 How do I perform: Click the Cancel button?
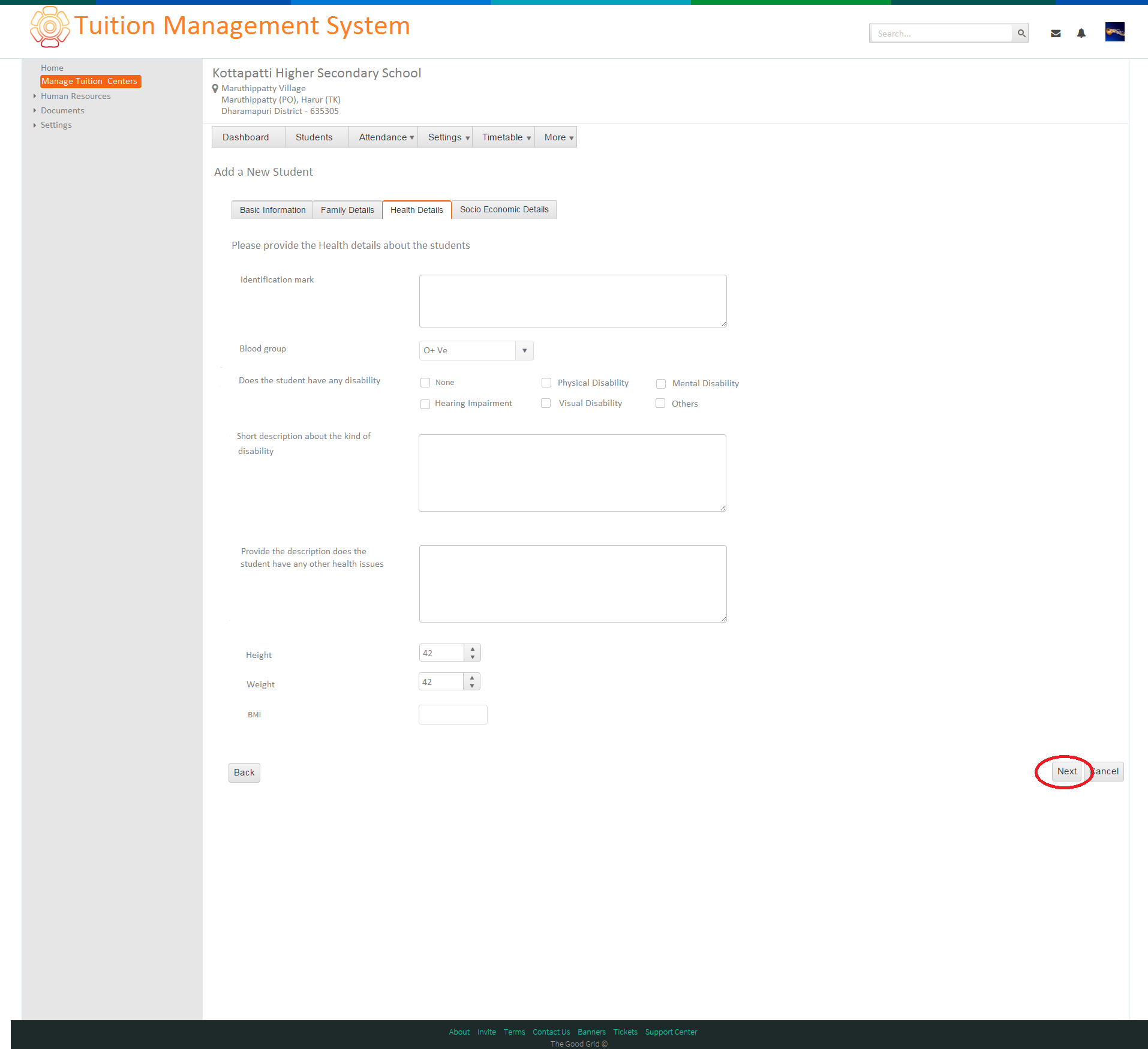click(1105, 771)
